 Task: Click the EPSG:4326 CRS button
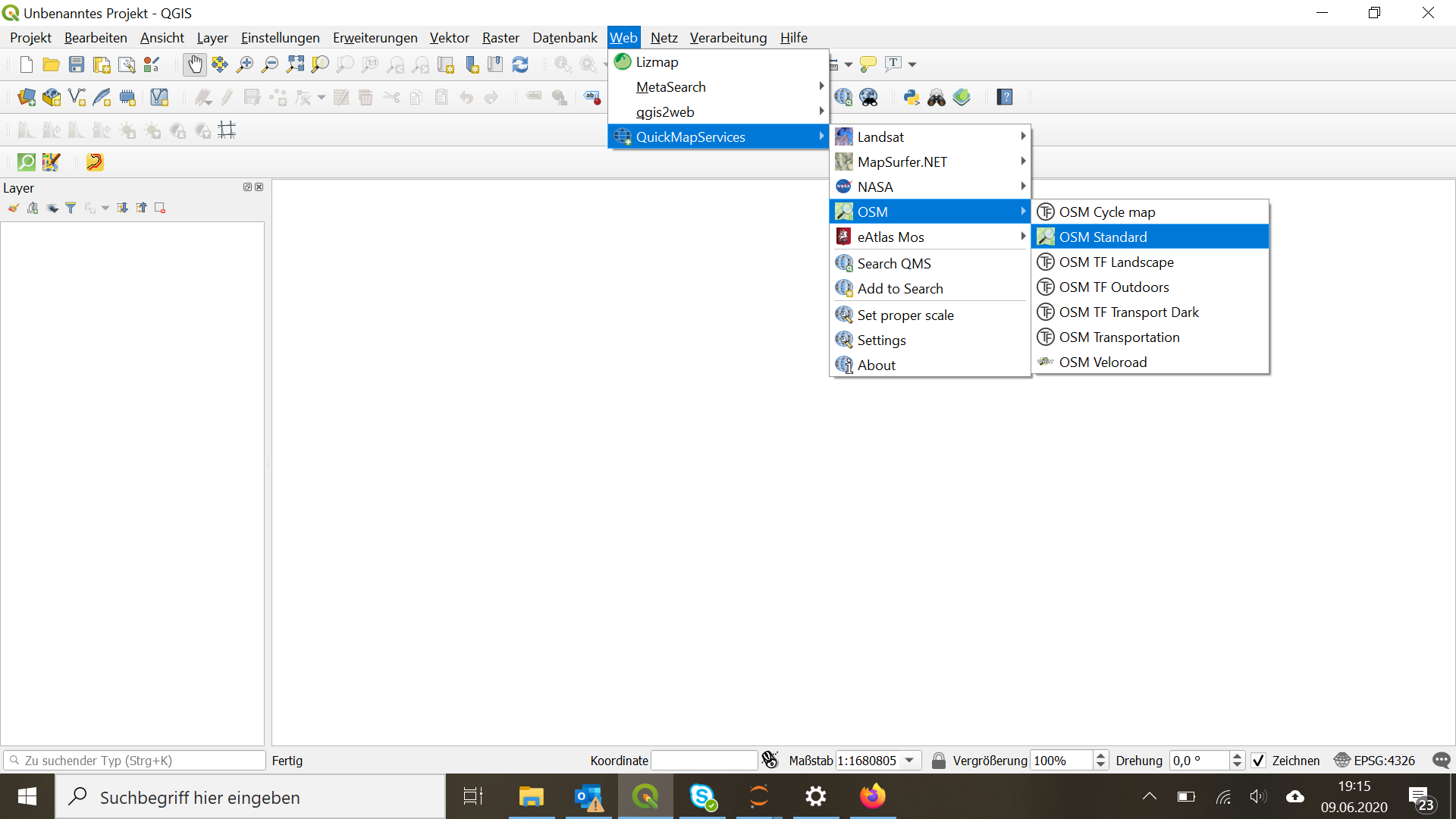point(1375,761)
